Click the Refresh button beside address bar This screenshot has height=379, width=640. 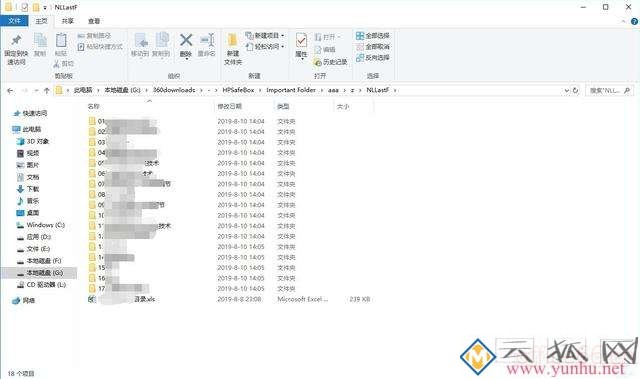(576, 90)
